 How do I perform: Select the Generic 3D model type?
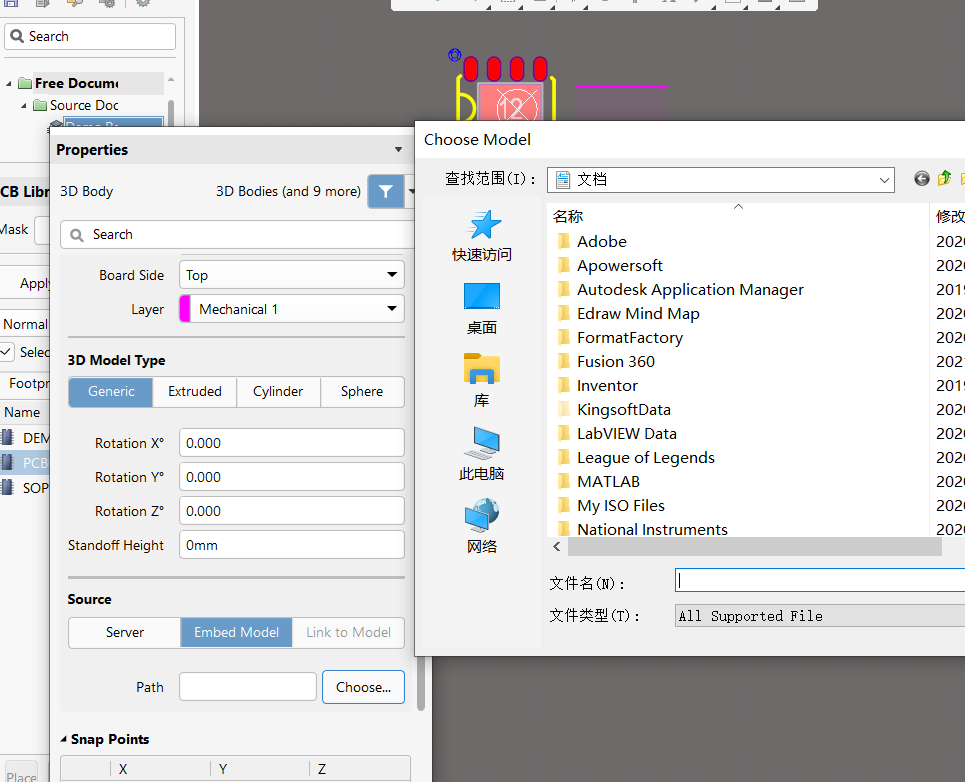pyautogui.click(x=111, y=391)
